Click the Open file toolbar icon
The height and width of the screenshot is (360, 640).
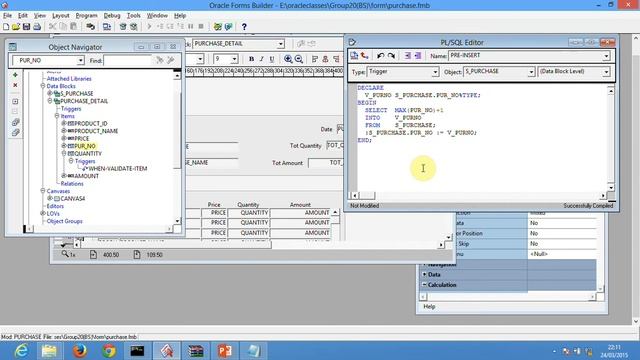click(16, 27)
